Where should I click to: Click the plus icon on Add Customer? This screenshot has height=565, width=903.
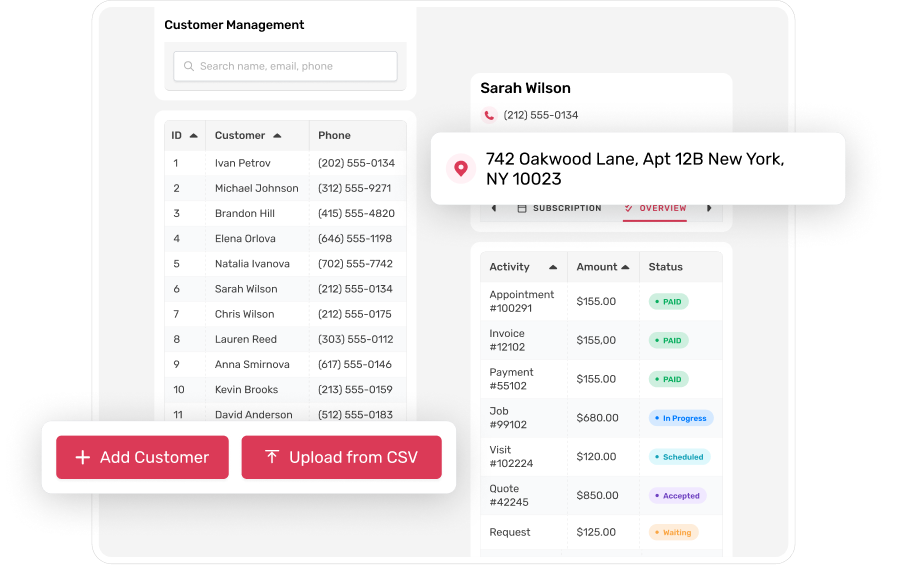coord(83,457)
